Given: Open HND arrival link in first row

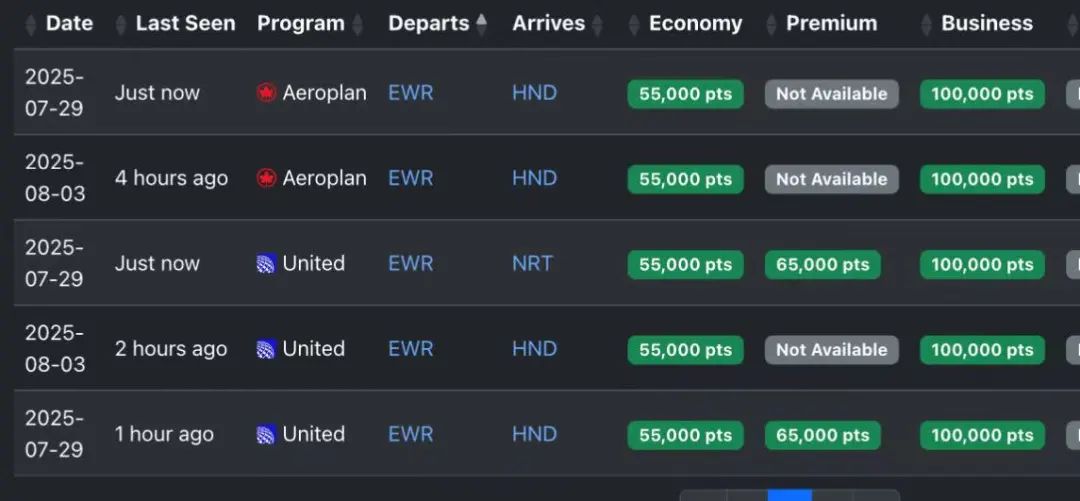Looking at the screenshot, I should click(x=534, y=92).
